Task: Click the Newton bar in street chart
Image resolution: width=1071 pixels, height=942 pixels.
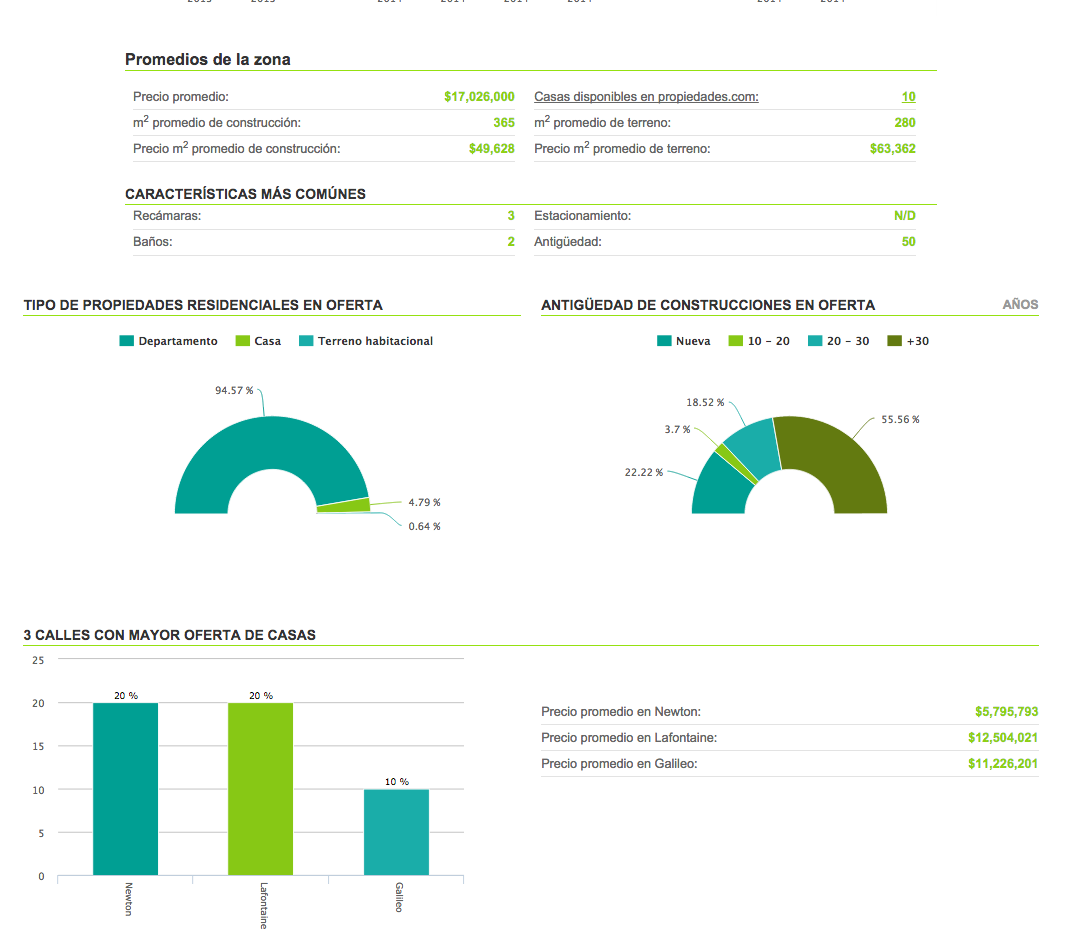Action: (125, 790)
